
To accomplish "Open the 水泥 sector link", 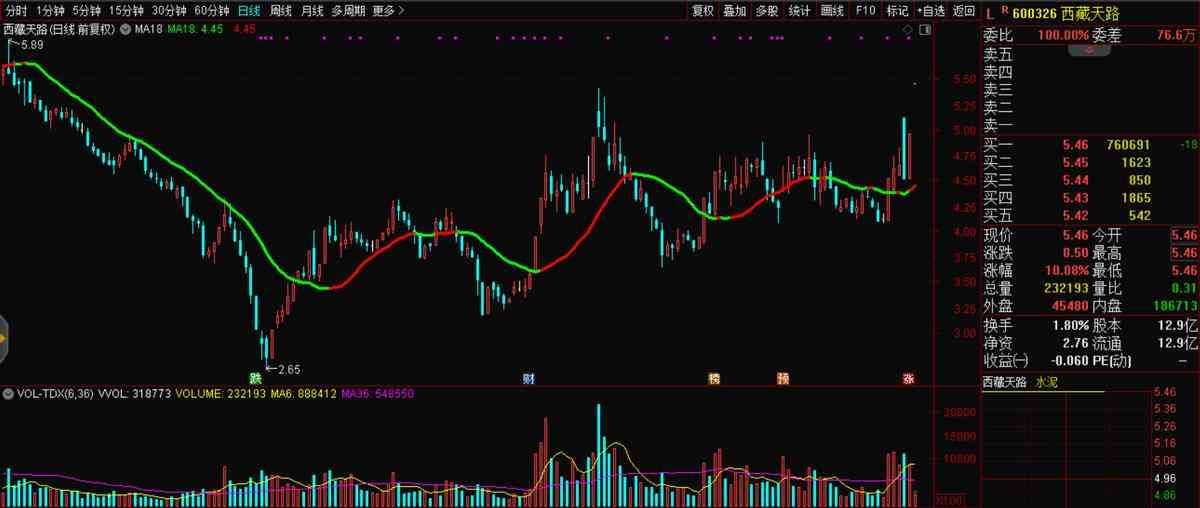I will tap(1046, 382).
